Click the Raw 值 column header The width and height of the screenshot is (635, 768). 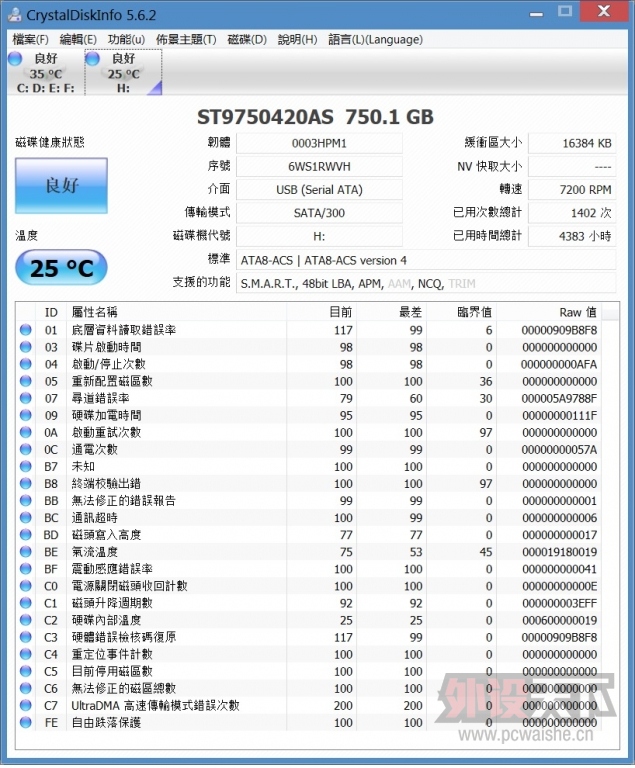pyautogui.click(x=550, y=312)
